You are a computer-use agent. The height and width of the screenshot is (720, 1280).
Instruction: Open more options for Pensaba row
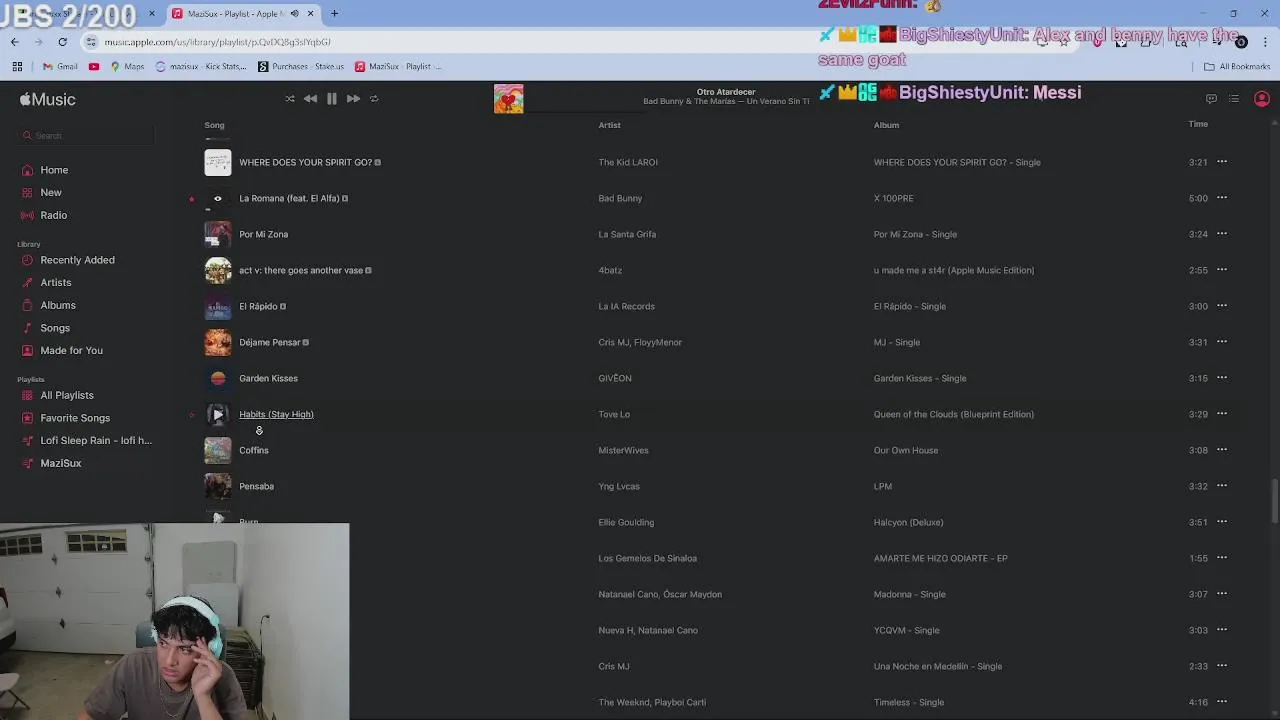1222,486
